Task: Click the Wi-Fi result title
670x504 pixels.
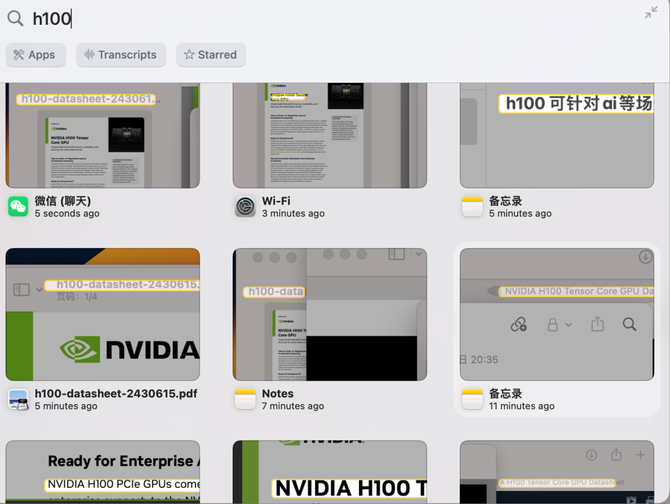Action: (276, 201)
